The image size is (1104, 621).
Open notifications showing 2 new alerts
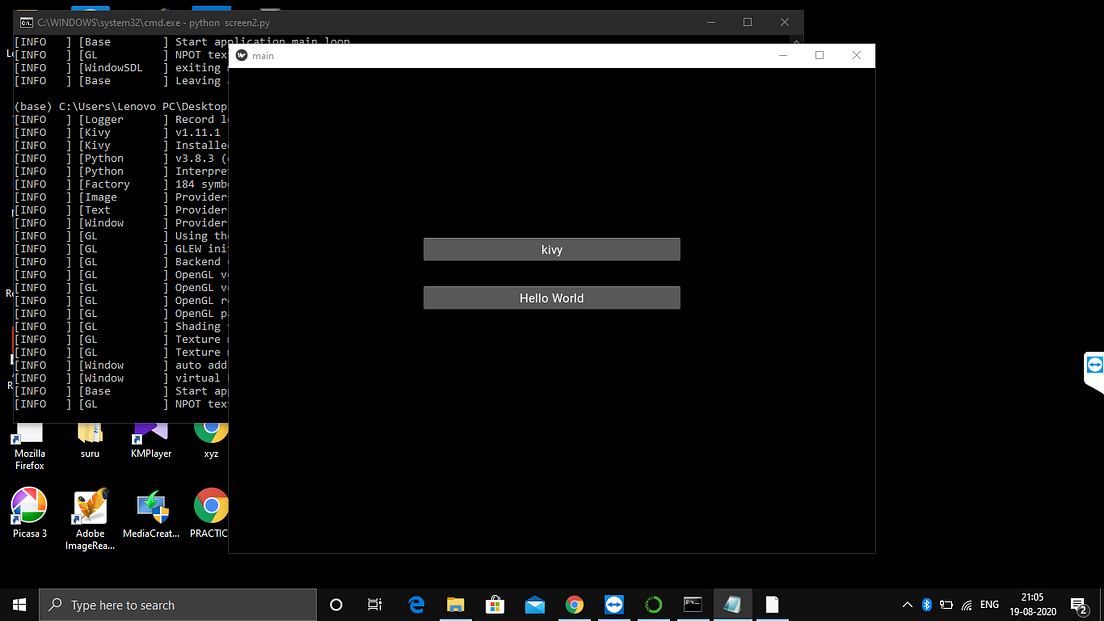pyautogui.click(x=1078, y=604)
